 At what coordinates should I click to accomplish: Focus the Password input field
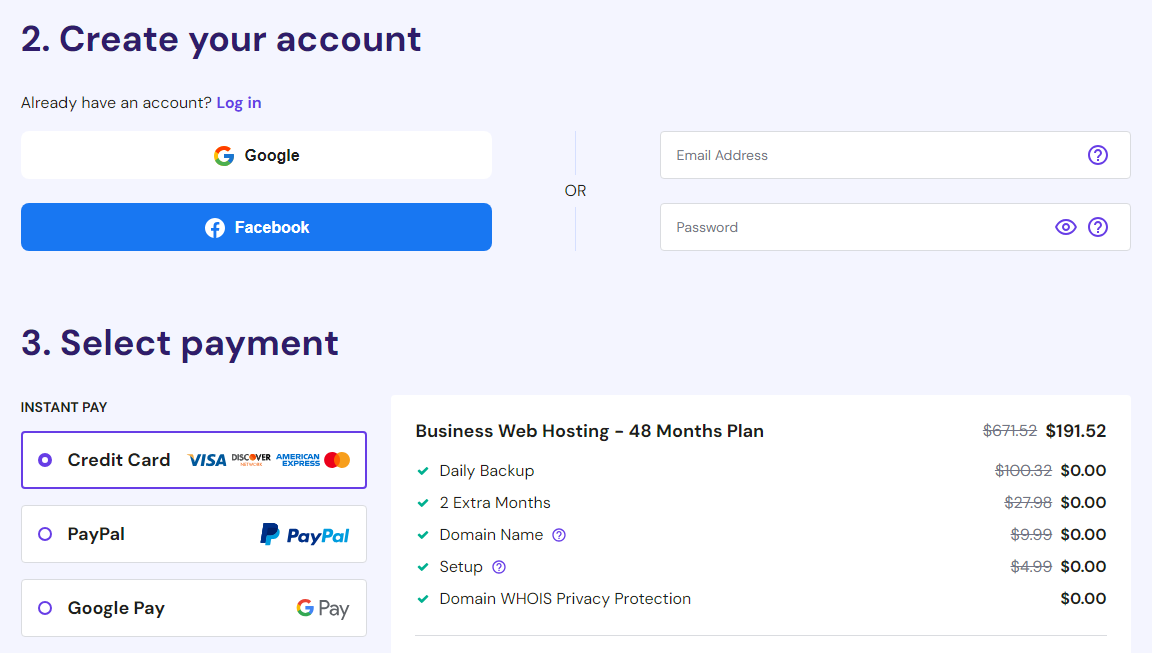click(895, 227)
